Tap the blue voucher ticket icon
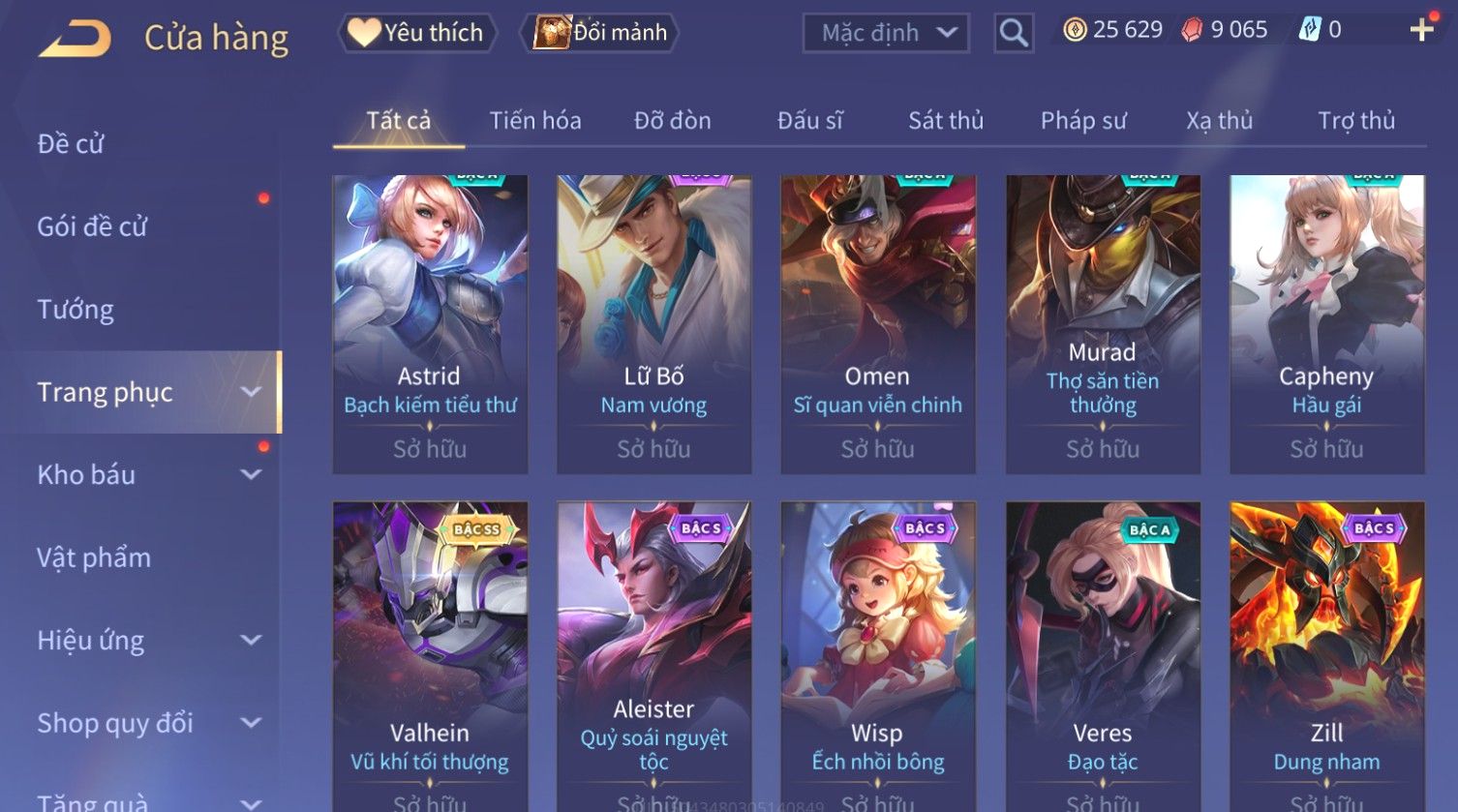The height and width of the screenshot is (812, 1458). [1309, 30]
